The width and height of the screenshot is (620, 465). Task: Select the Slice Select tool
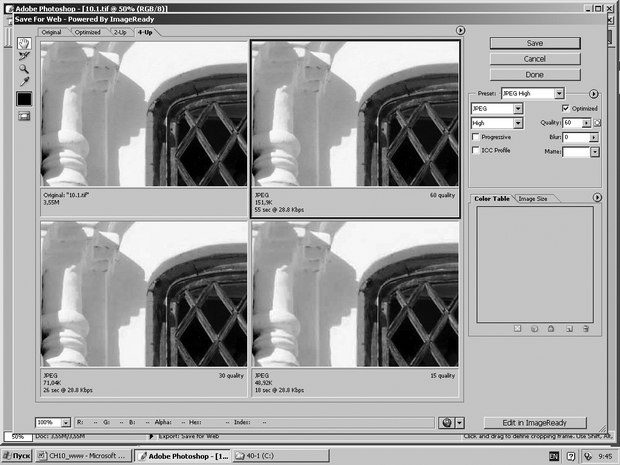[x=23, y=56]
